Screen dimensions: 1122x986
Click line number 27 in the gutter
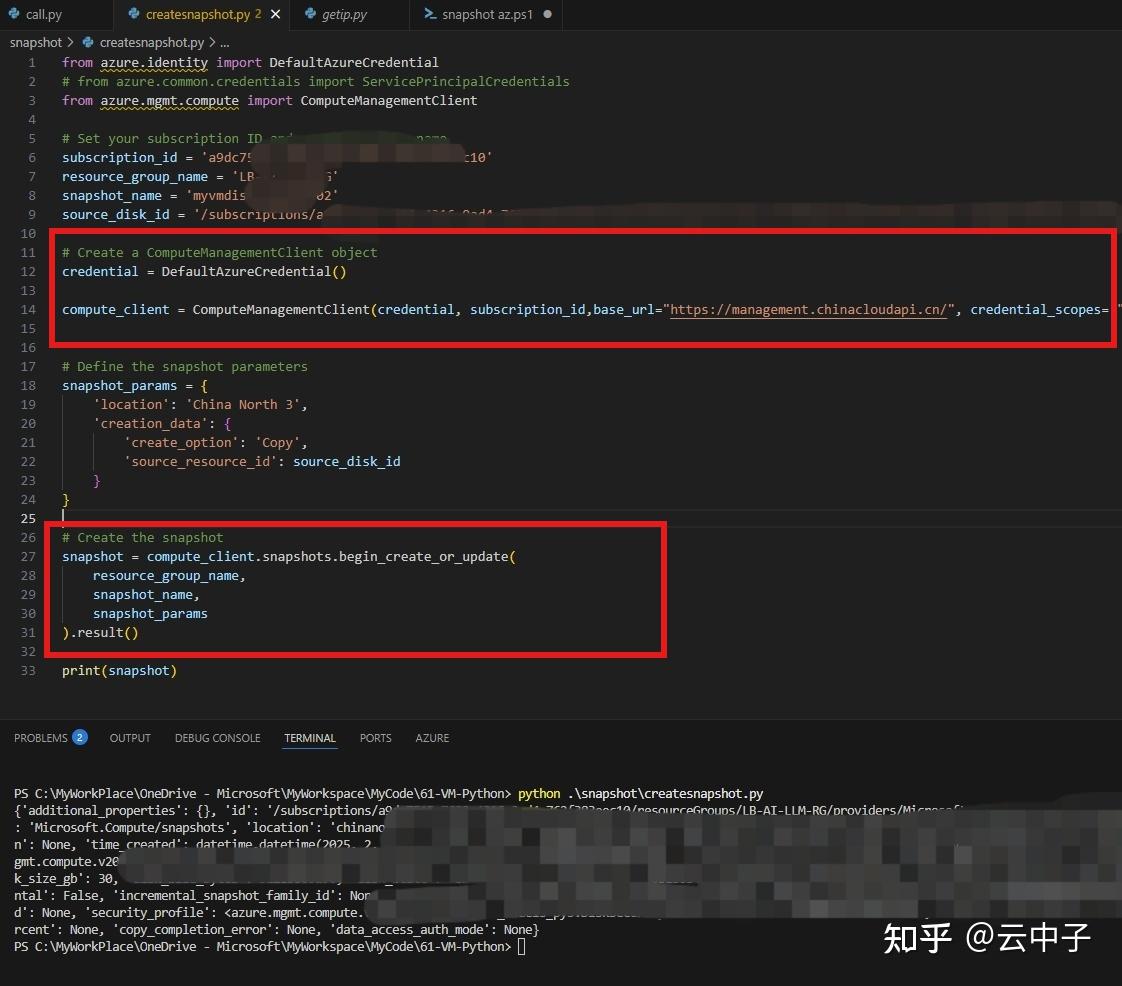(x=28, y=557)
